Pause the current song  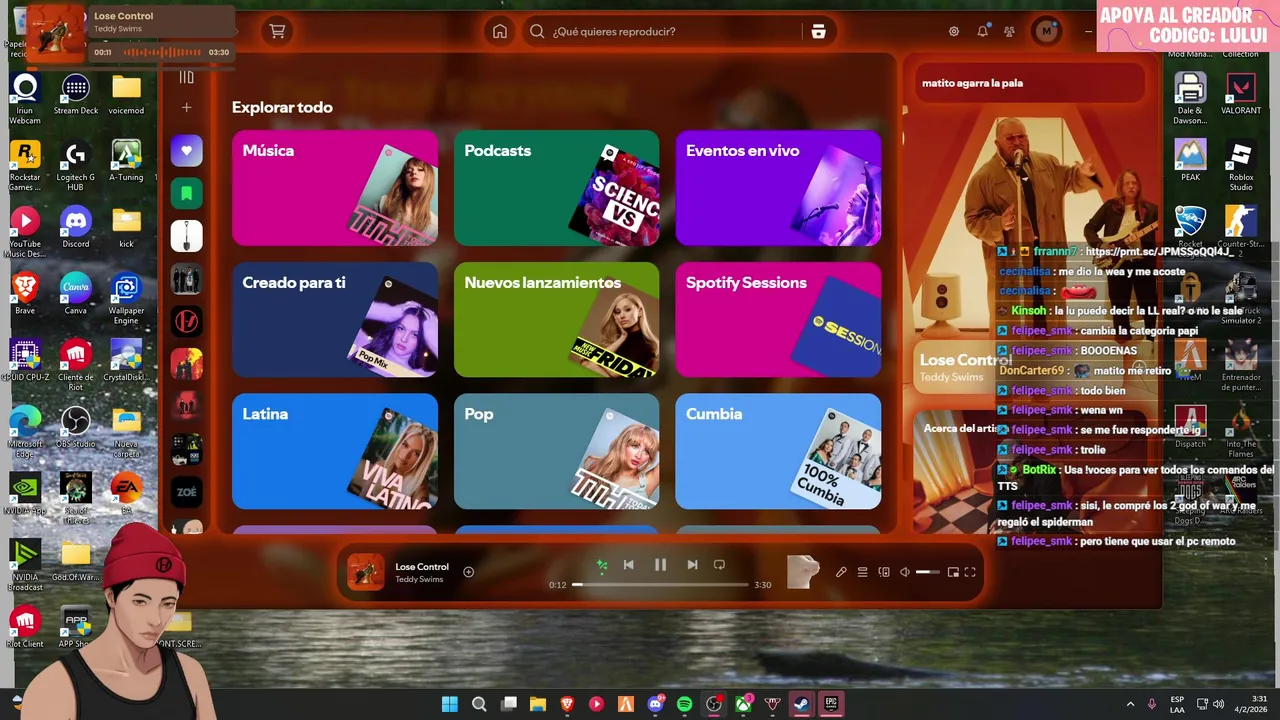coord(660,565)
